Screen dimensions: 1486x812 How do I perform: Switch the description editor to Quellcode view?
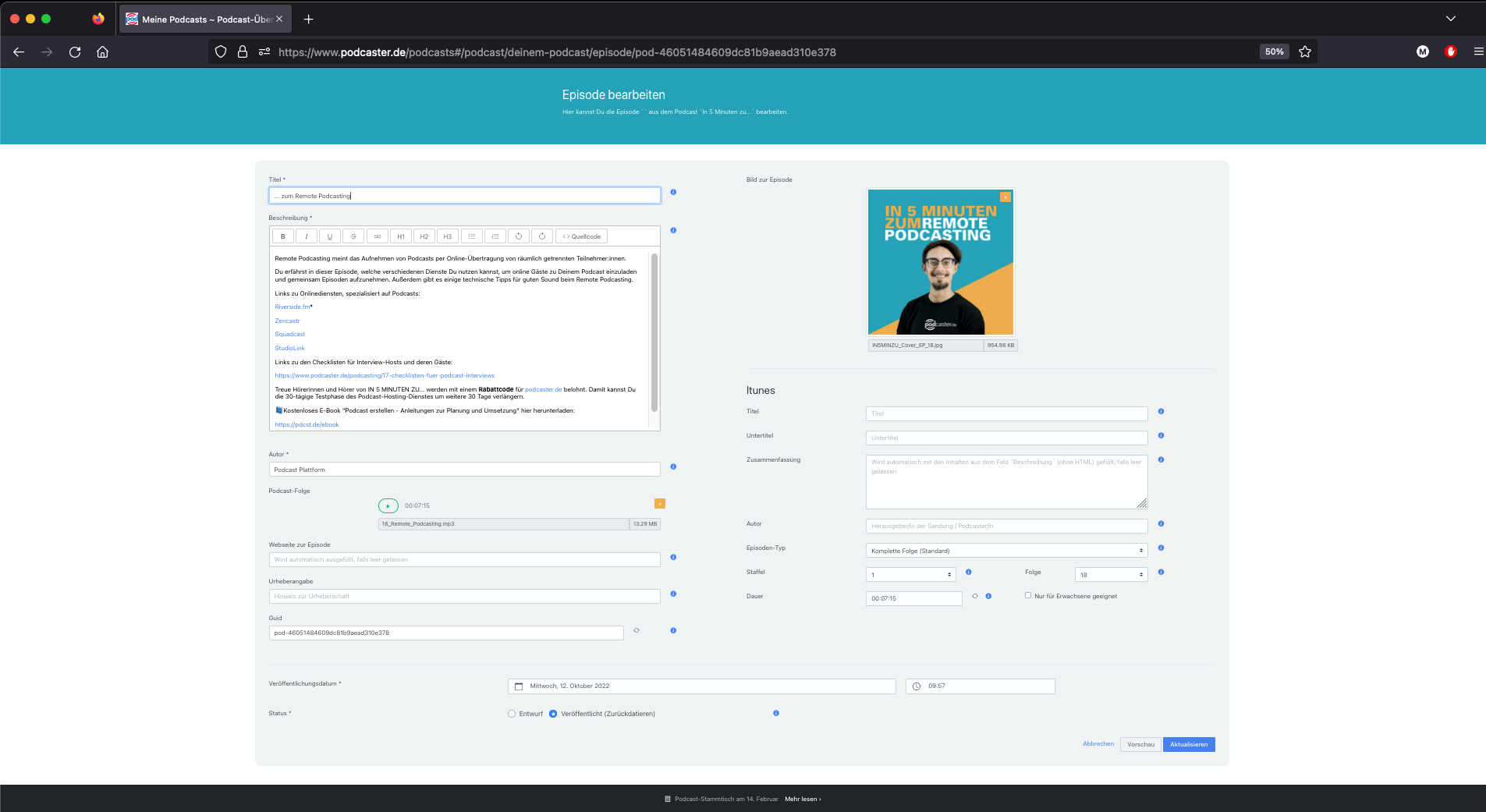point(581,236)
